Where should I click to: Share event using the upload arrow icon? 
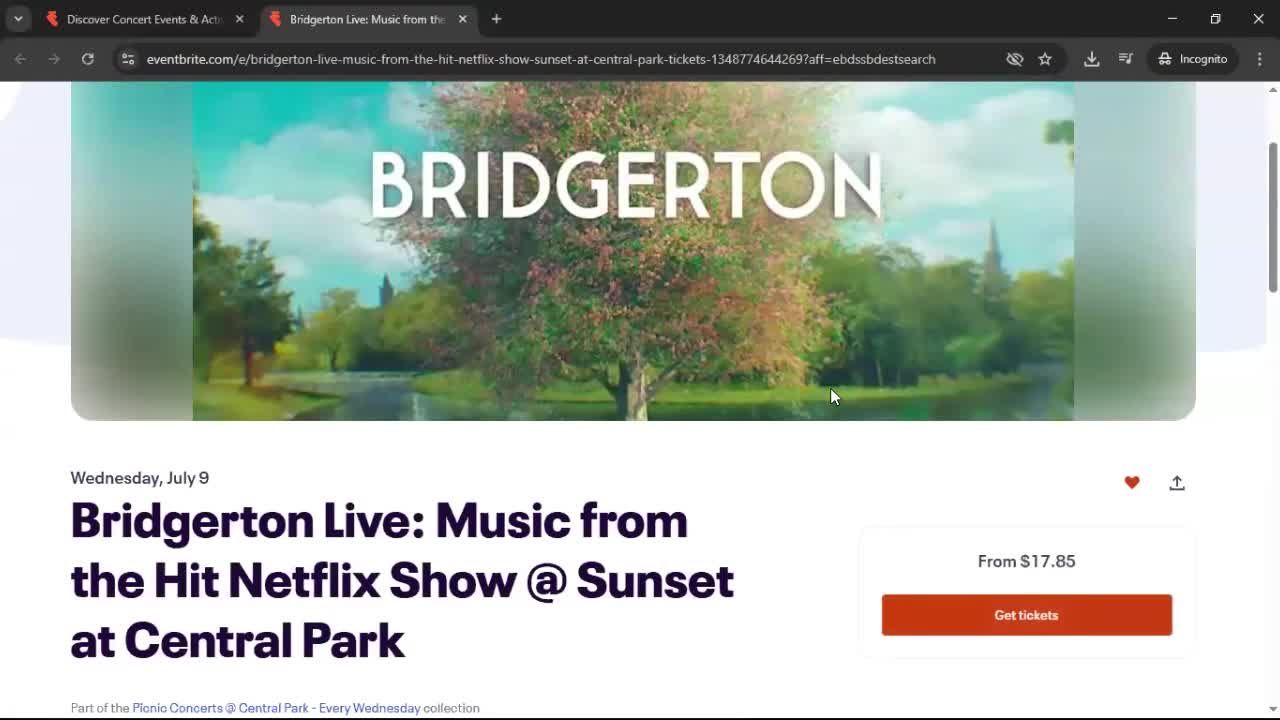1177,482
